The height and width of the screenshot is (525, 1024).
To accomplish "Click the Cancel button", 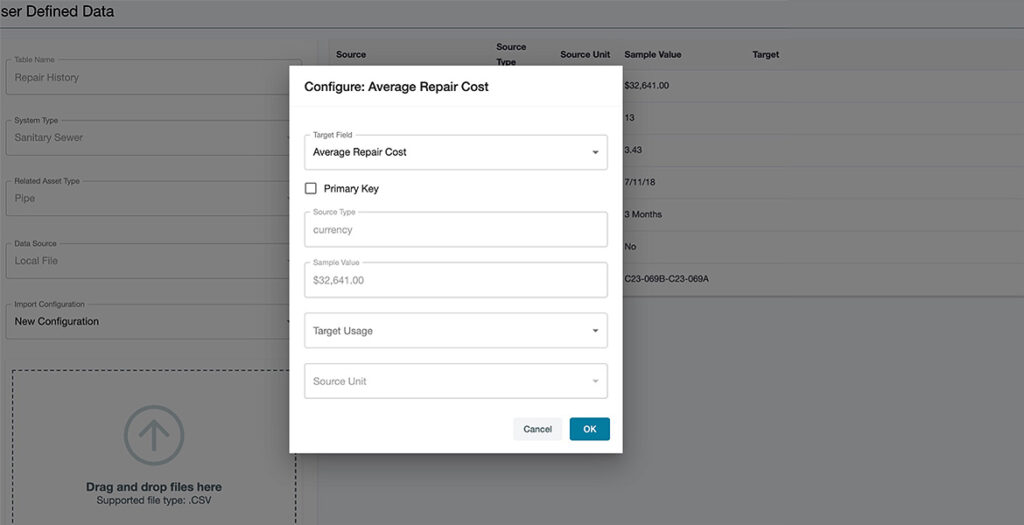I will pyautogui.click(x=537, y=429).
